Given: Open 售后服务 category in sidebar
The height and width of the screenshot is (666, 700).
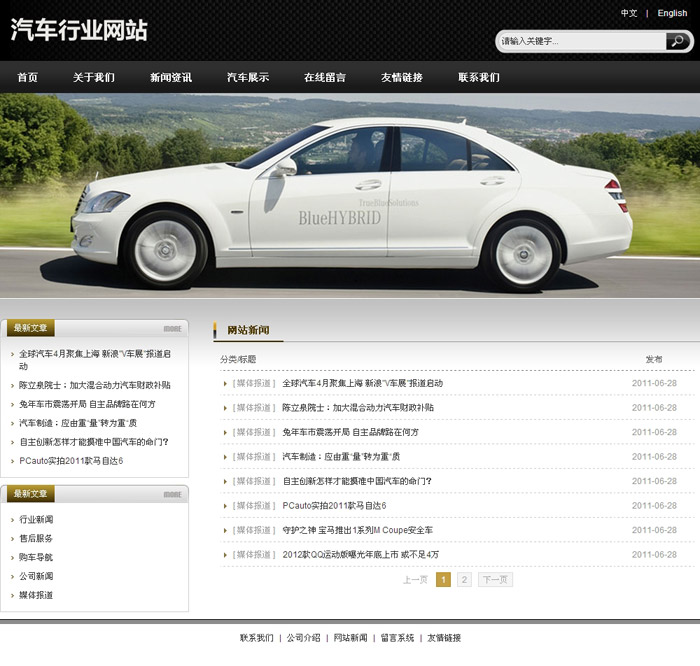Looking at the screenshot, I should pos(37,538).
